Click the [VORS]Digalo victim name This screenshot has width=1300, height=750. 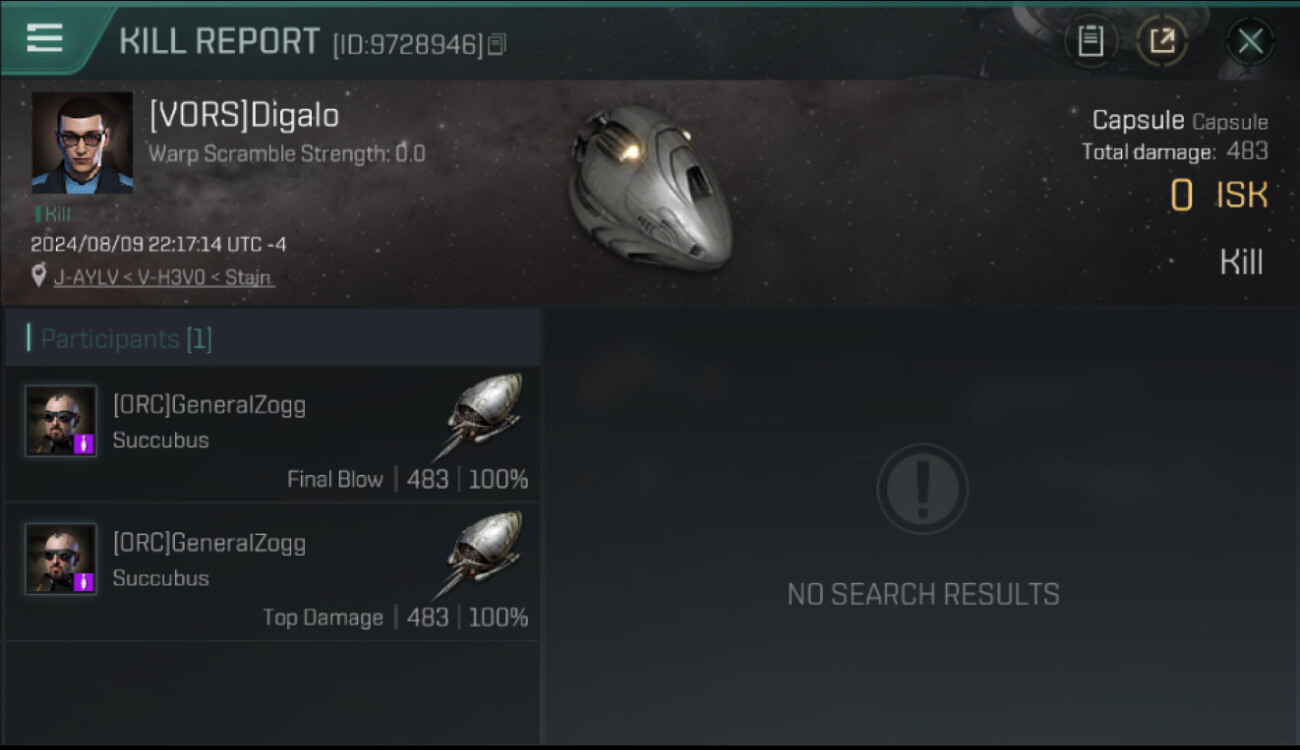(x=244, y=115)
